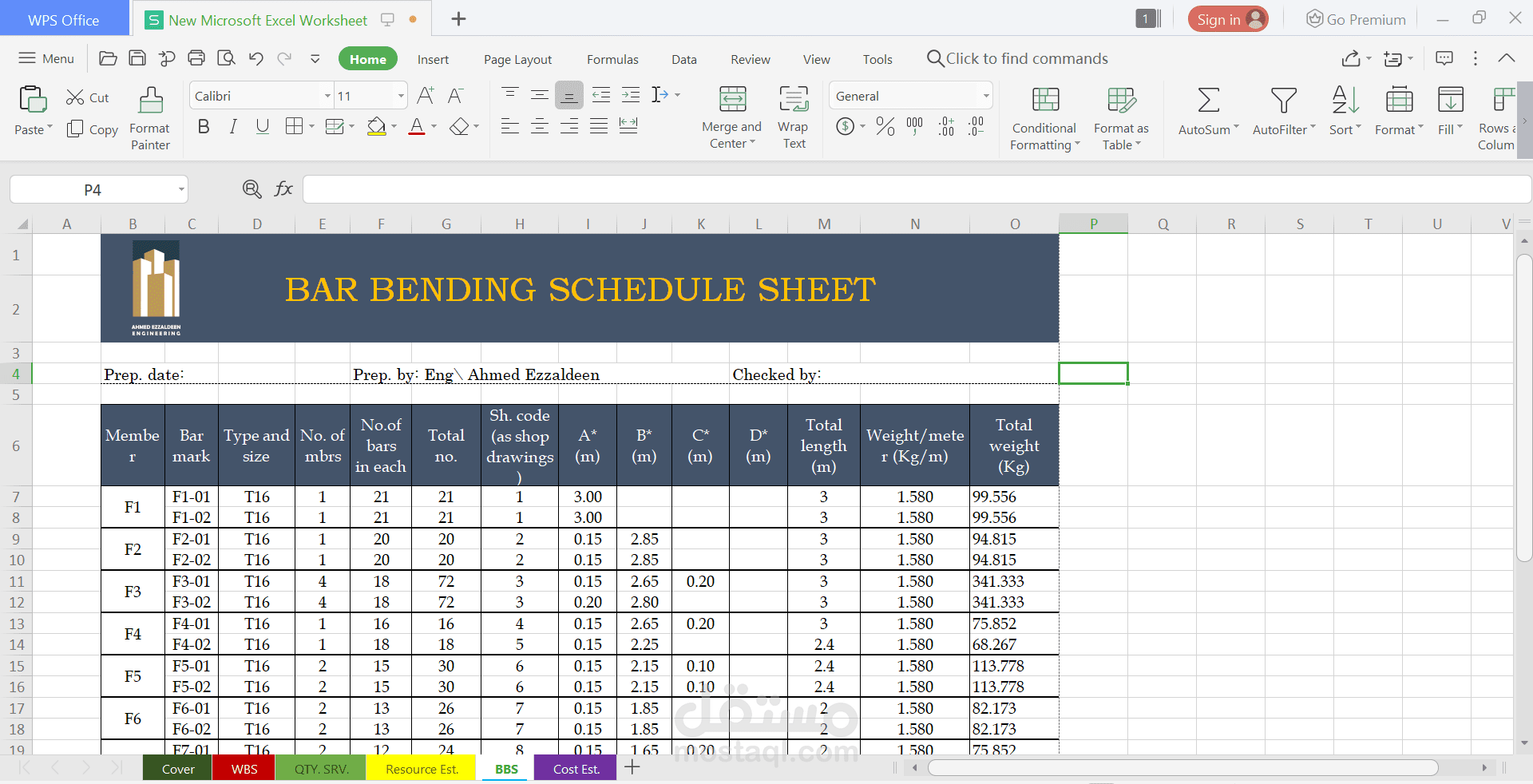Apply comma thousands separator style
The image size is (1533, 784).
[915, 126]
